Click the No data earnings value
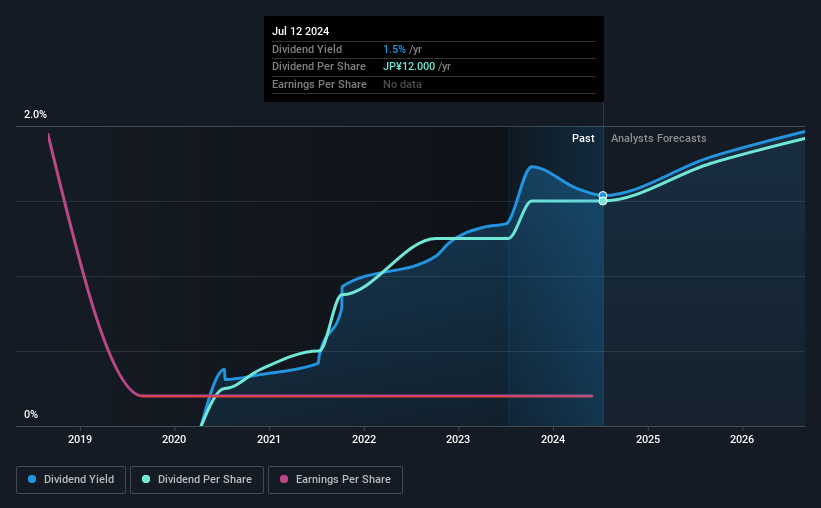The height and width of the screenshot is (508, 821). [x=402, y=84]
